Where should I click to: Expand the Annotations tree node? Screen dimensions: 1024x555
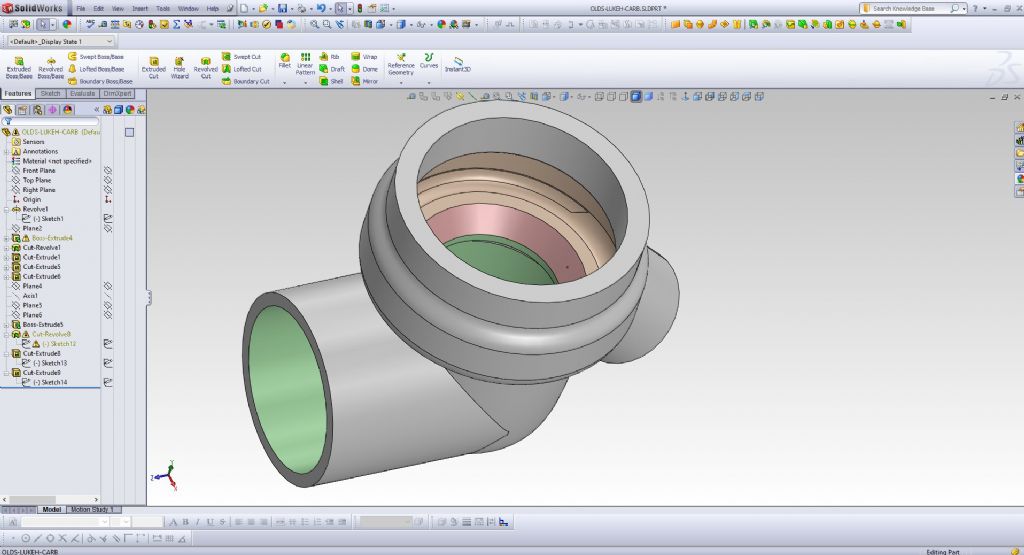[x=6, y=151]
